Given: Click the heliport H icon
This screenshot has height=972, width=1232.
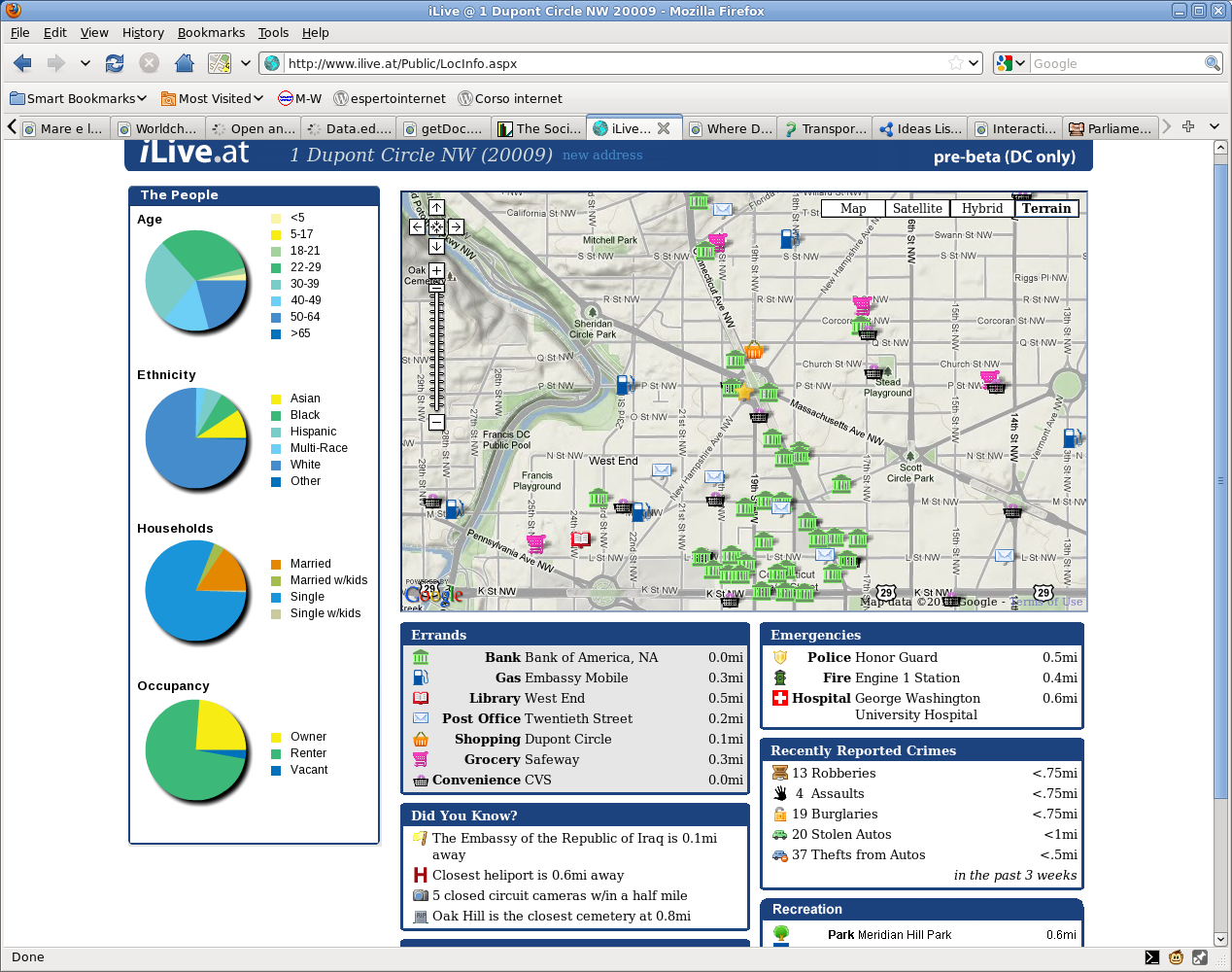Looking at the screenshot, I should coord(421,875).
